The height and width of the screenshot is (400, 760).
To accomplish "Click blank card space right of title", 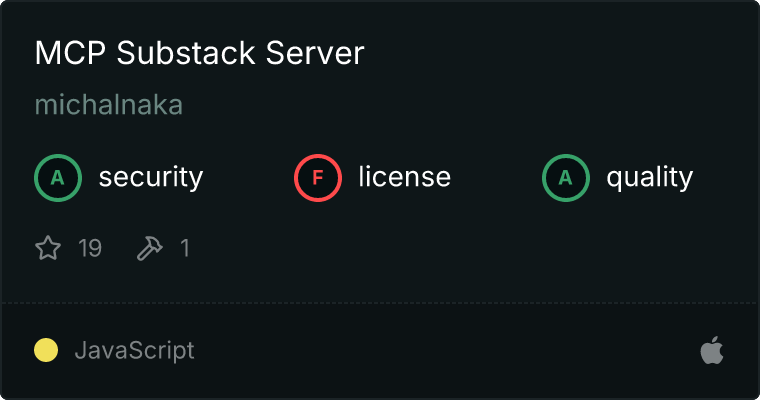I will [560, 54].
